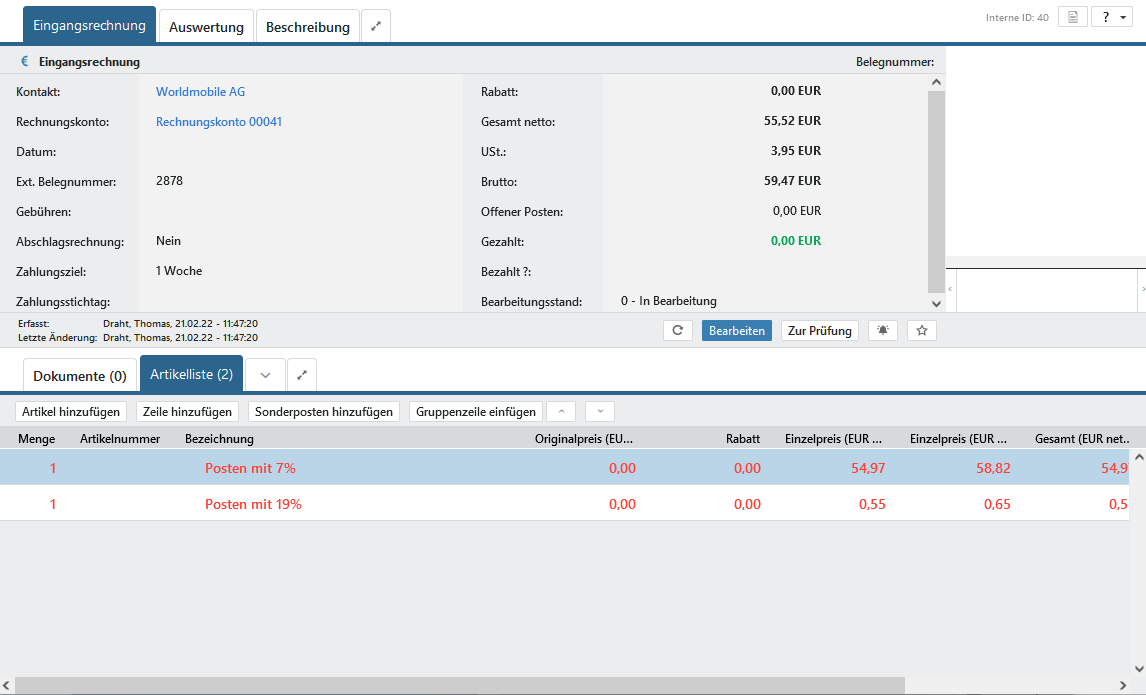1146x695 pixels.
Task: Mark invoice as favorite with star
Action: [x=922, y=331]
